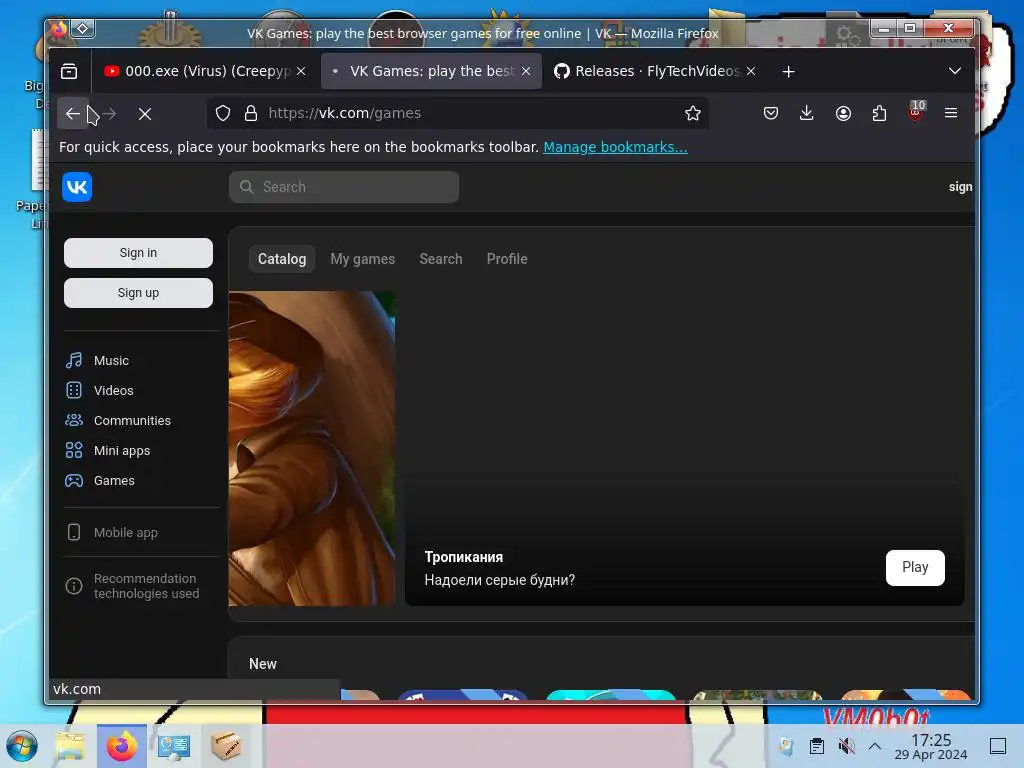Click the clipboard tray icon
This screenshot has width=1024, height=768.
click(817, 746)
